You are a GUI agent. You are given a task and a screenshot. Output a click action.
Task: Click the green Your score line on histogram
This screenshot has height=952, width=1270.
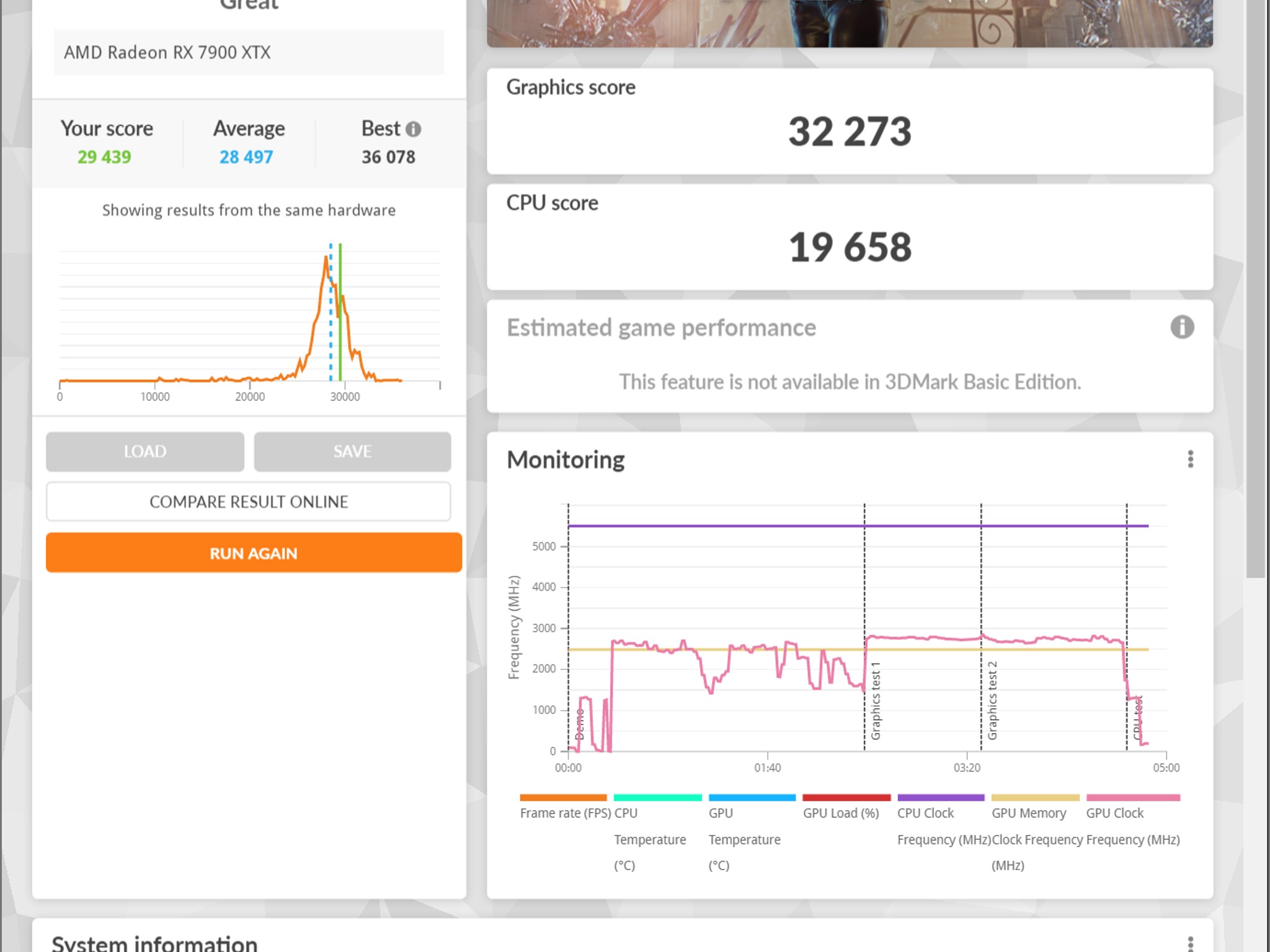[x=340, y=312]
